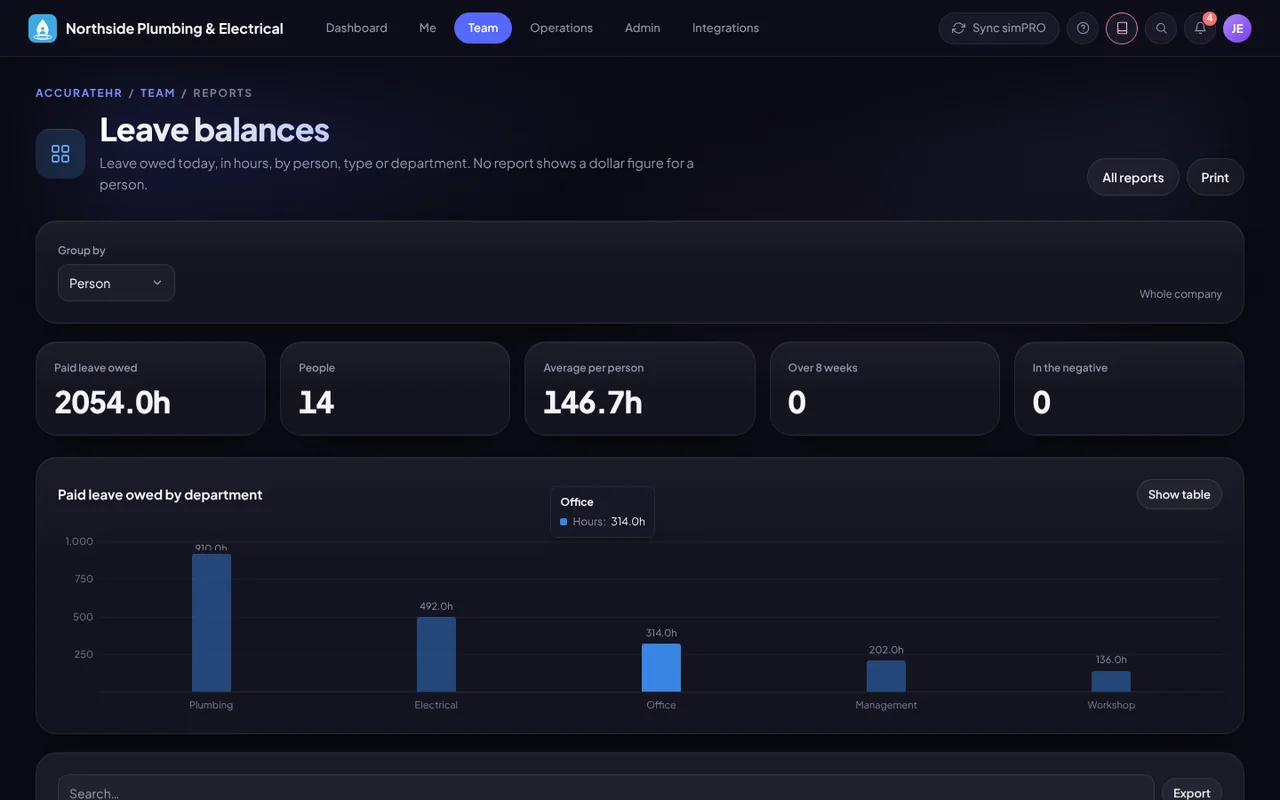Viewport: 1280px width, 800px height.
Task: Click the All reports button
Action: [1133, 177]
